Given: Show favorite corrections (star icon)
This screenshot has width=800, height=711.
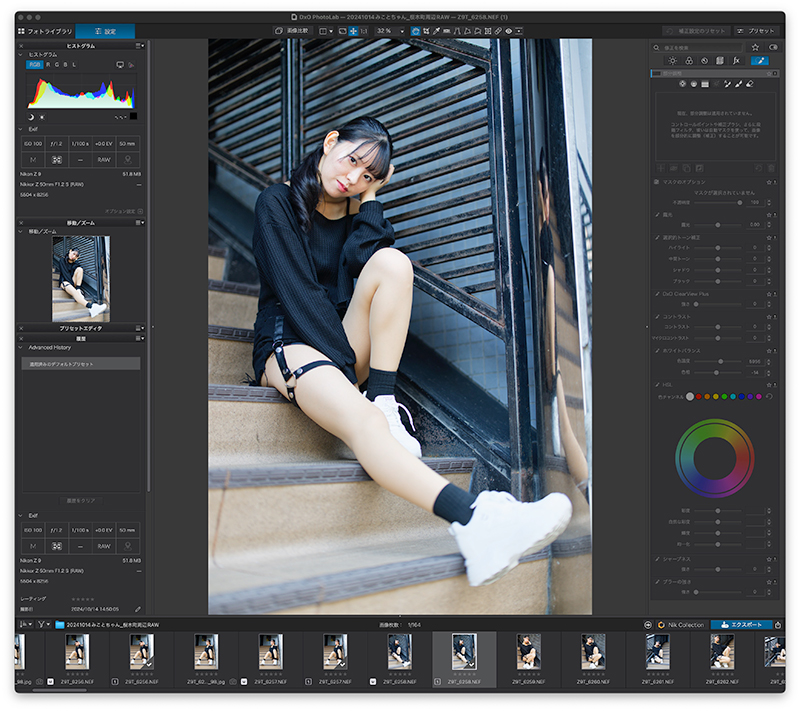Looking at the screenshot, I should click(x=755, y=47).
